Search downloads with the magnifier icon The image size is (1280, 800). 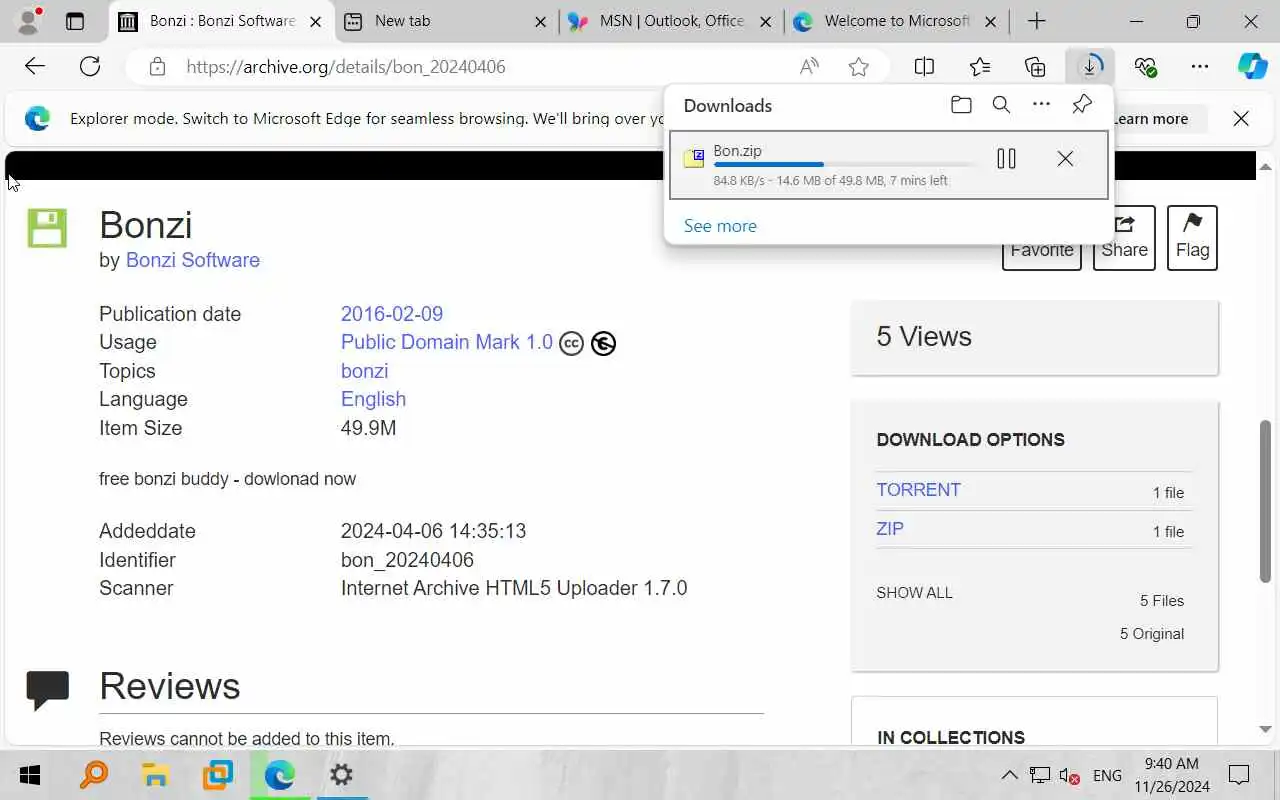pos(1001,105)
